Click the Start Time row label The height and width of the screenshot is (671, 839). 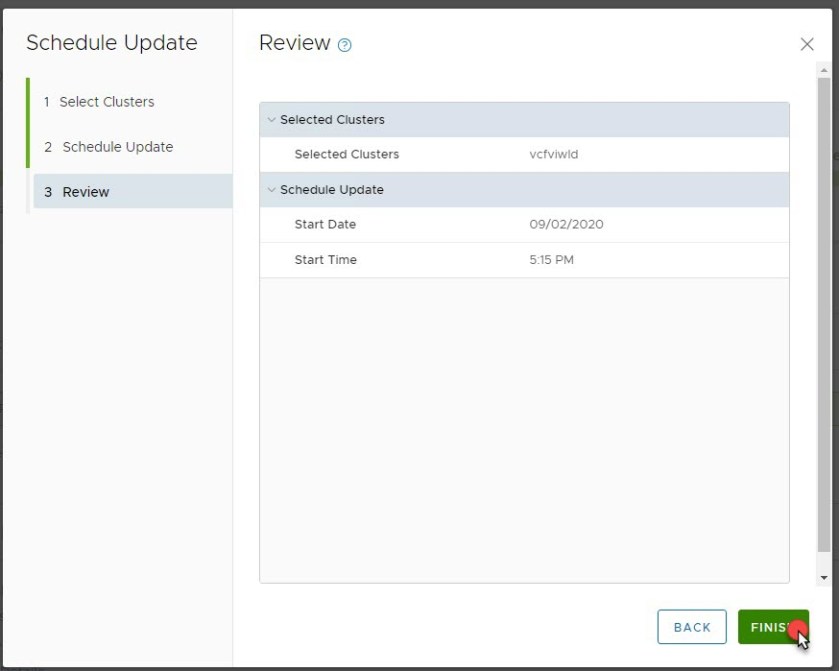325,260
